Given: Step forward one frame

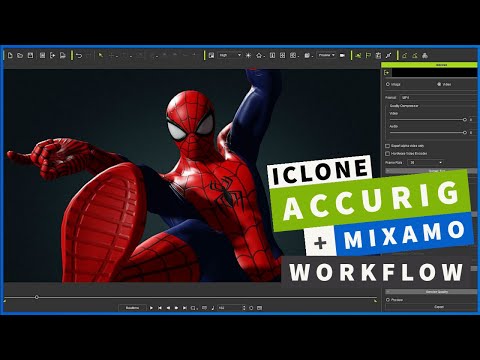Looking at the screenshot, I should (x=176, y=308).
